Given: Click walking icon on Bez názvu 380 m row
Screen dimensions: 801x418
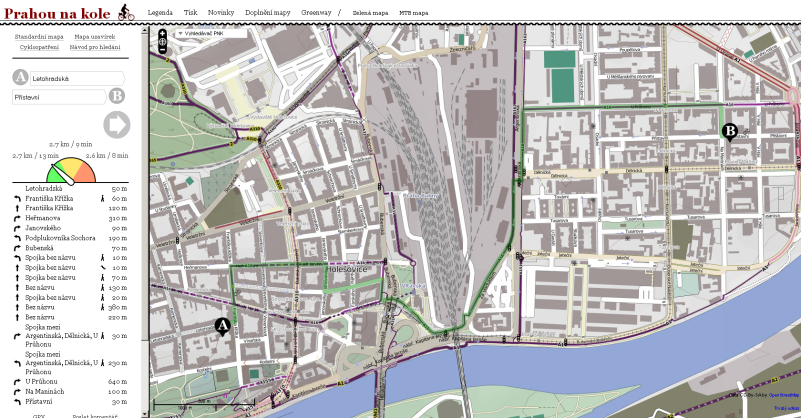Looking at the screenshot, I should (103, 308).
